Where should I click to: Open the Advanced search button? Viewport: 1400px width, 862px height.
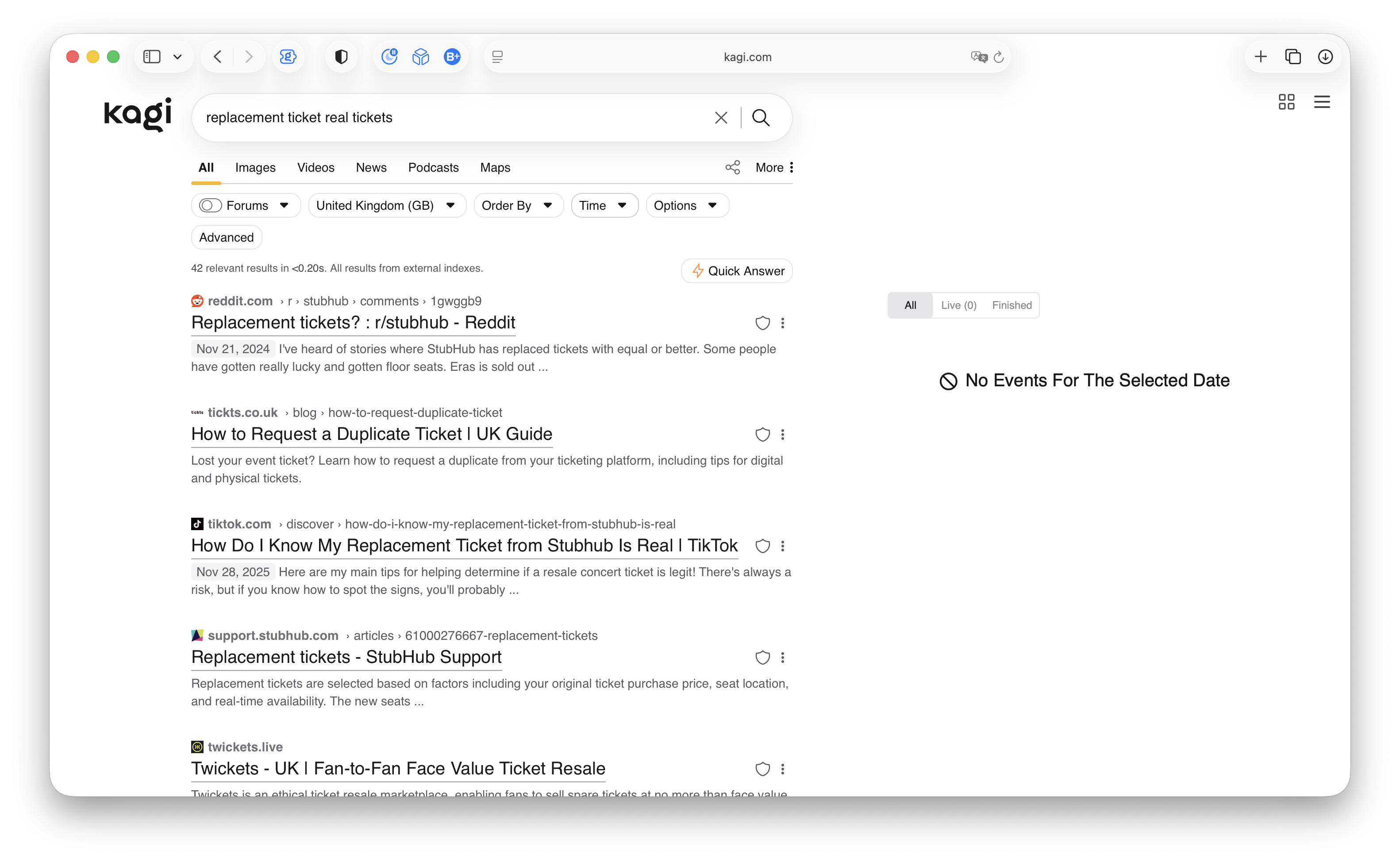click(x=226, y=237)
